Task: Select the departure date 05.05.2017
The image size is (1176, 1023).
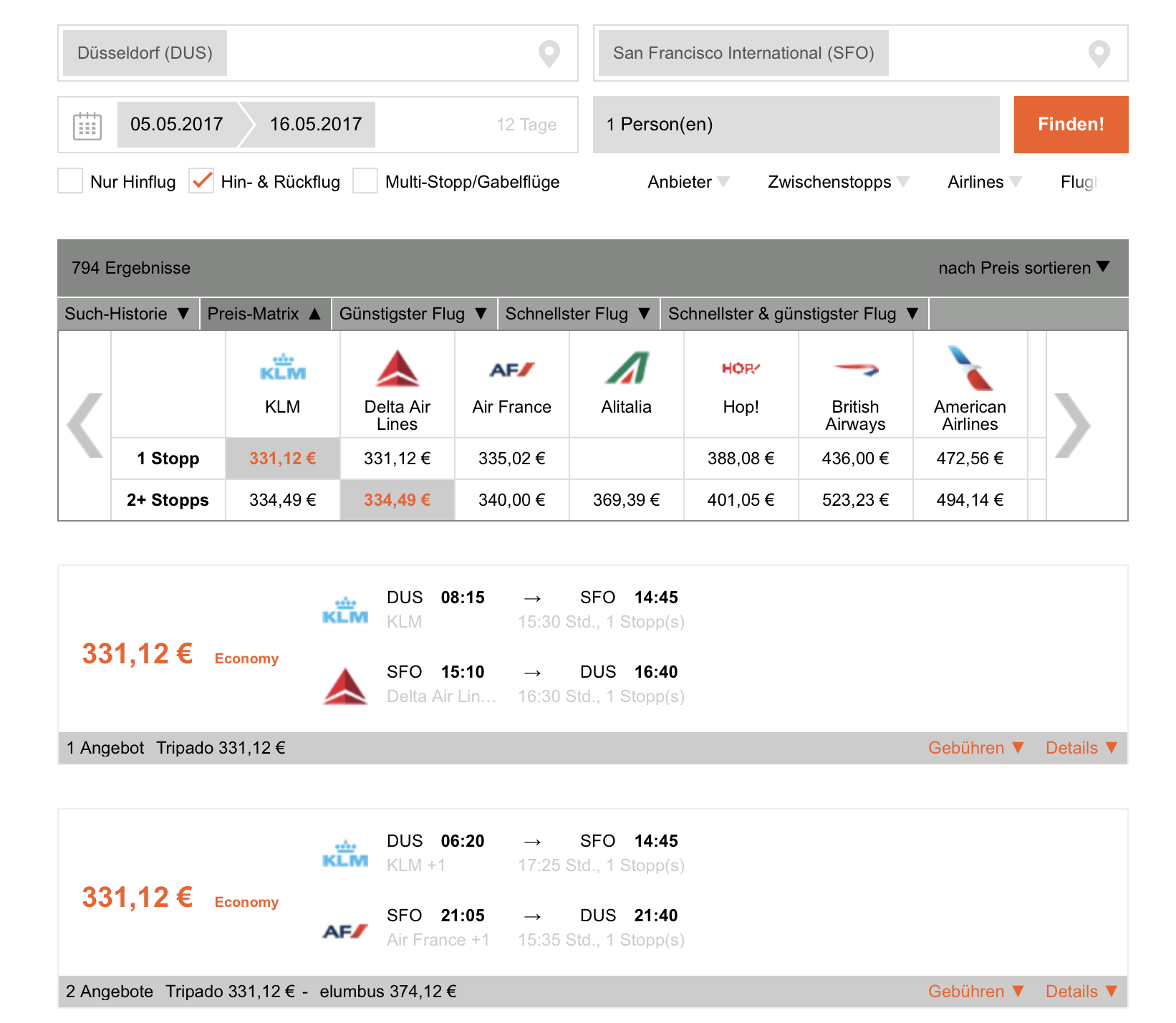Action: (178, 125)
